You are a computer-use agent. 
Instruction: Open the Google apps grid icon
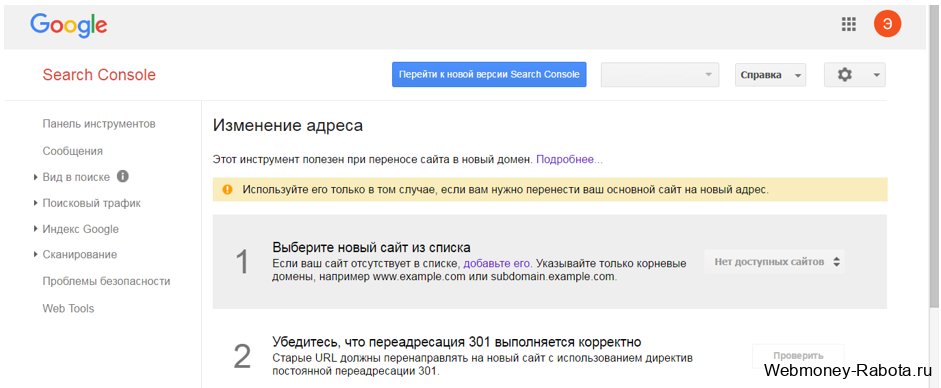pyautogui.click(x=848, y=24)
